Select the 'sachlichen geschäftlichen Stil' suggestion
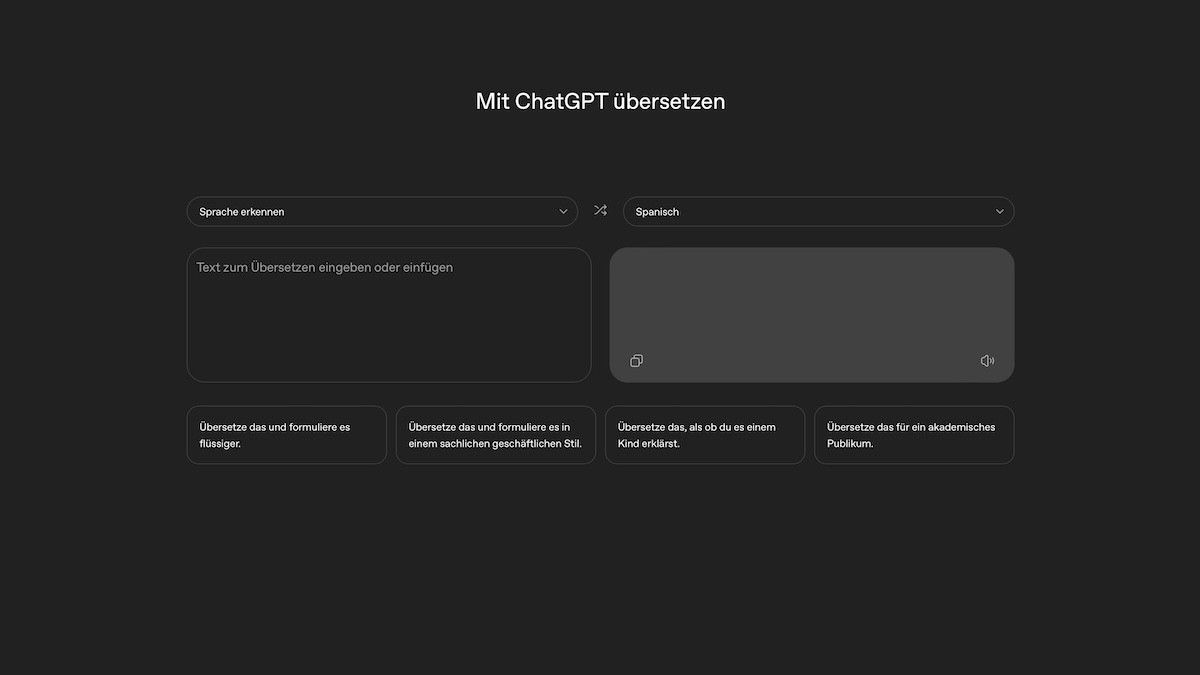This screenshot has height=675, width=1200. pos(495,435)
